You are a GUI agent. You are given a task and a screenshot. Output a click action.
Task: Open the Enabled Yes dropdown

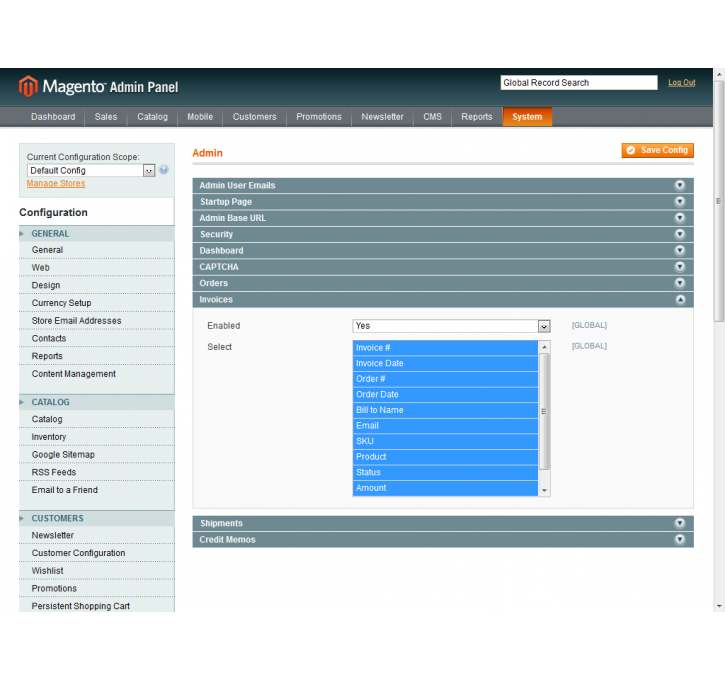[451, 326]
